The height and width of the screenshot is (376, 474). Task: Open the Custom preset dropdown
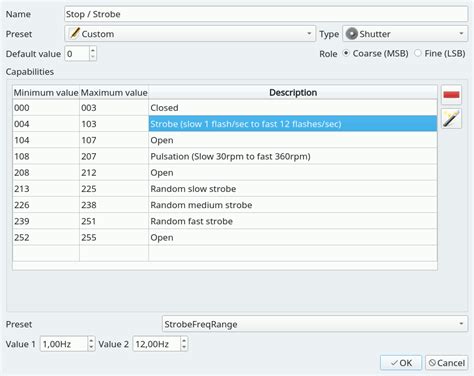pyautogui.click(x=190, y=34)
